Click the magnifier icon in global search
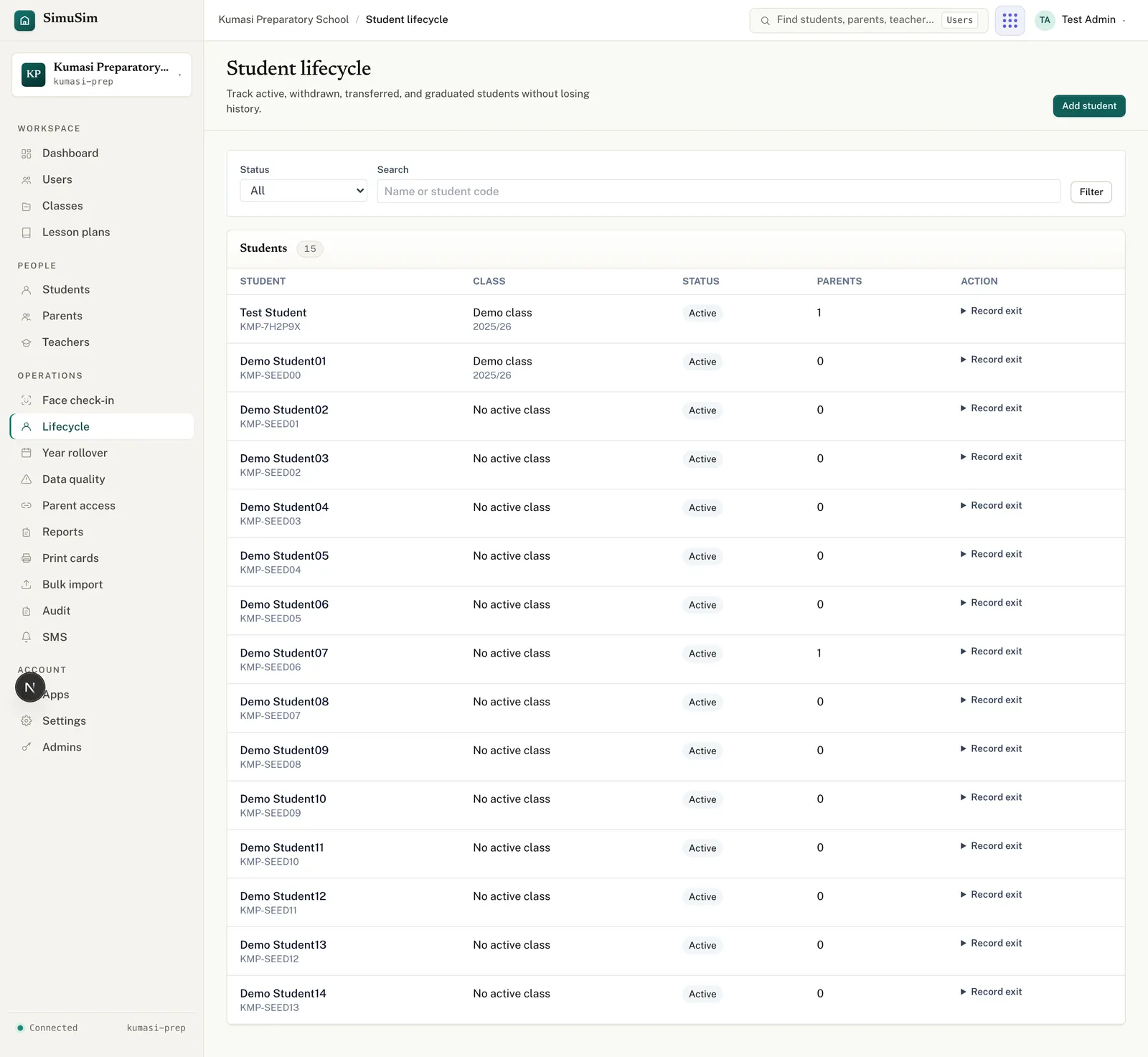 point(765,21)
